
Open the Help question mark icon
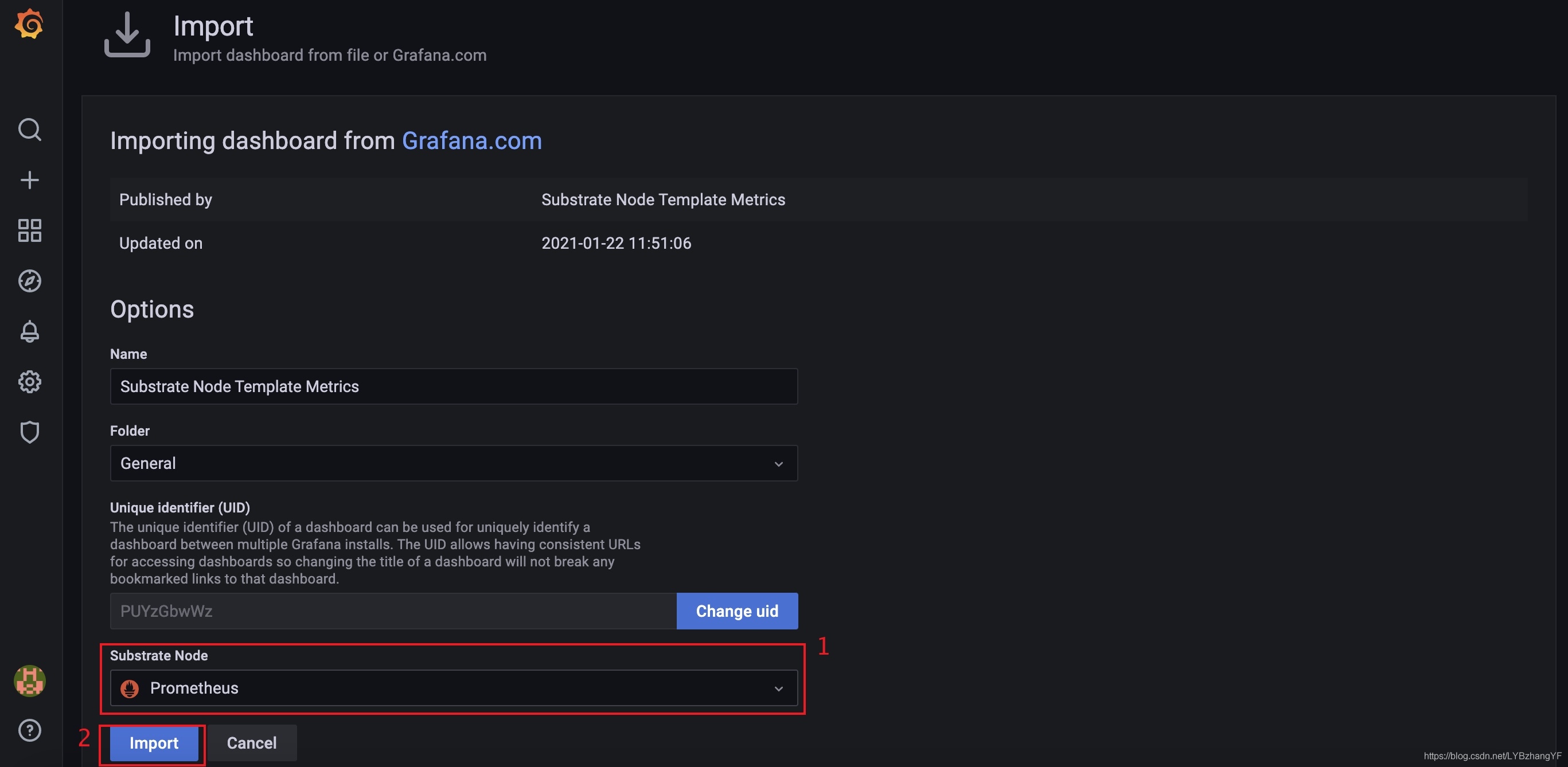click(29, 730)
